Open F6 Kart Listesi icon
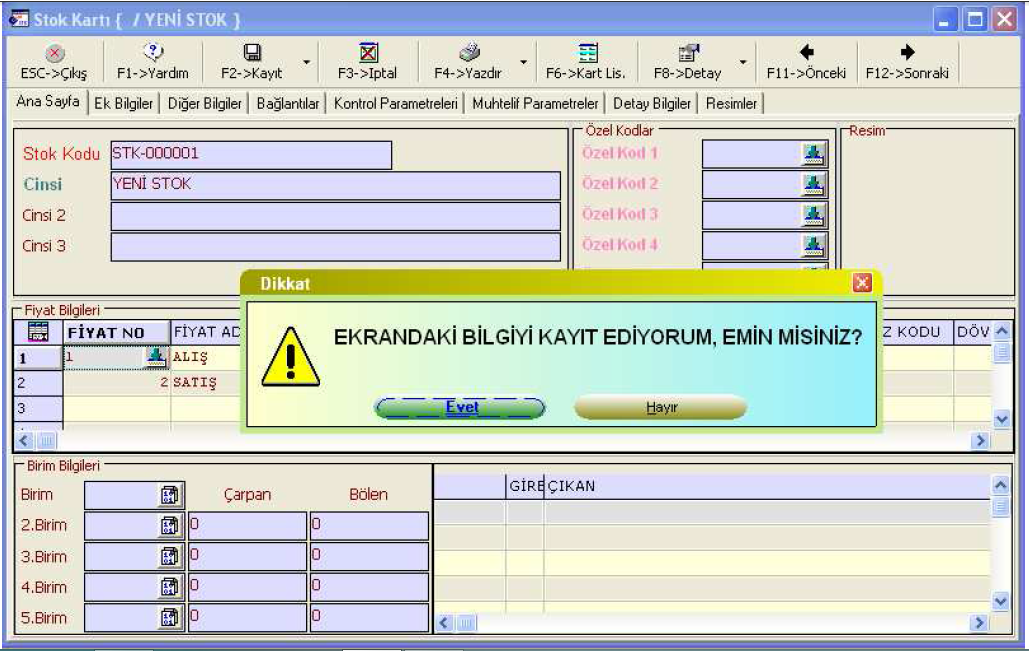The height and width of the screenshot is (651, 1029). tap(589, 55)
